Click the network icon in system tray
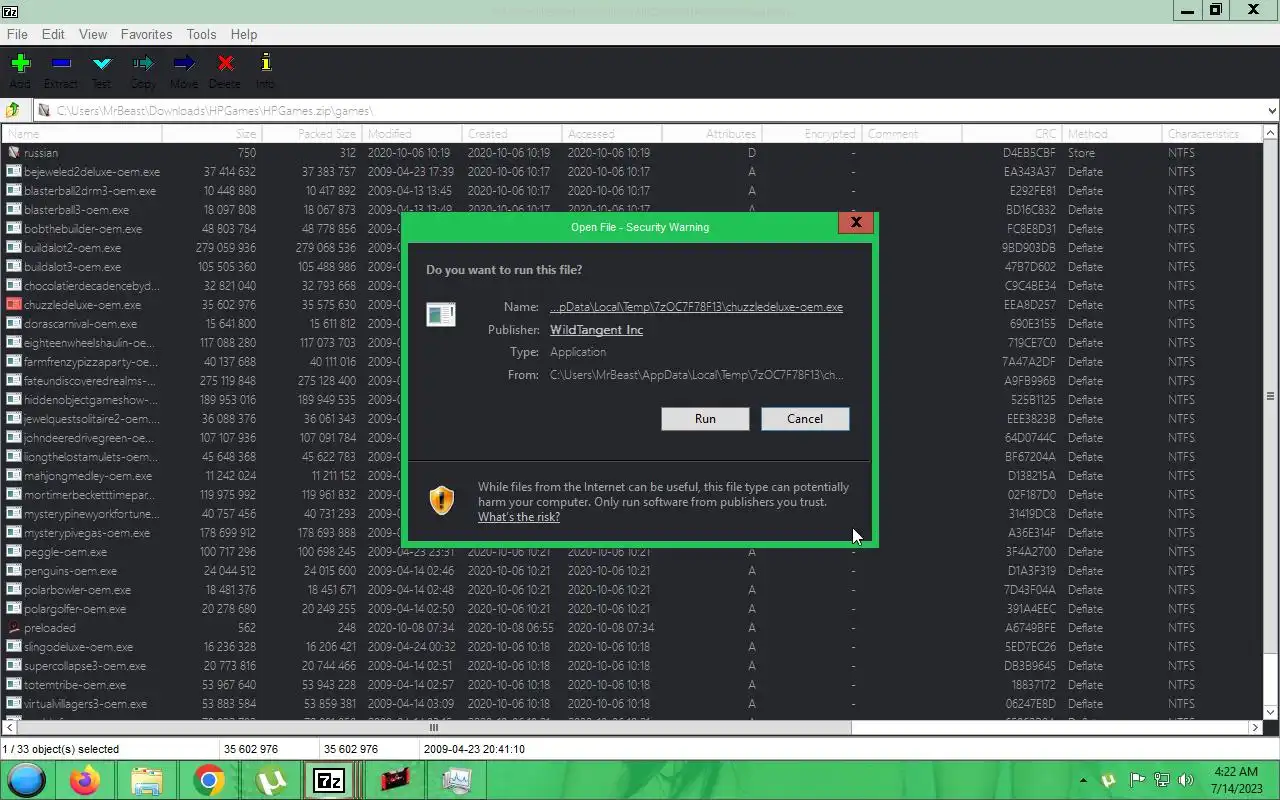This screenshot has height=800, width=1280. pos(1162,780)
